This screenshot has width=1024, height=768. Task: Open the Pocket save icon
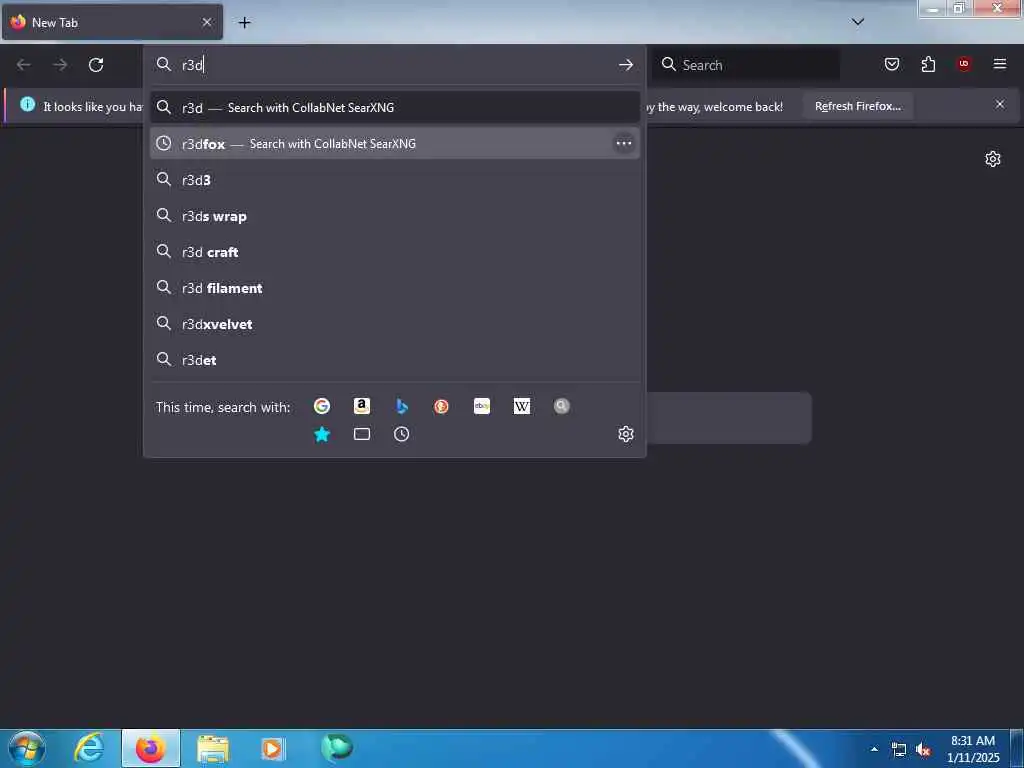pos(892,64)
